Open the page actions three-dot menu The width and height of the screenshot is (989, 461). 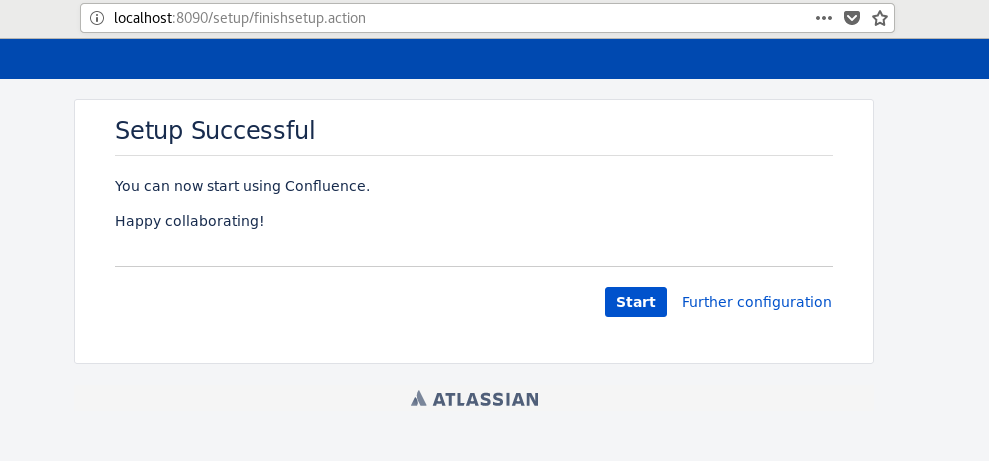(824, 18)
